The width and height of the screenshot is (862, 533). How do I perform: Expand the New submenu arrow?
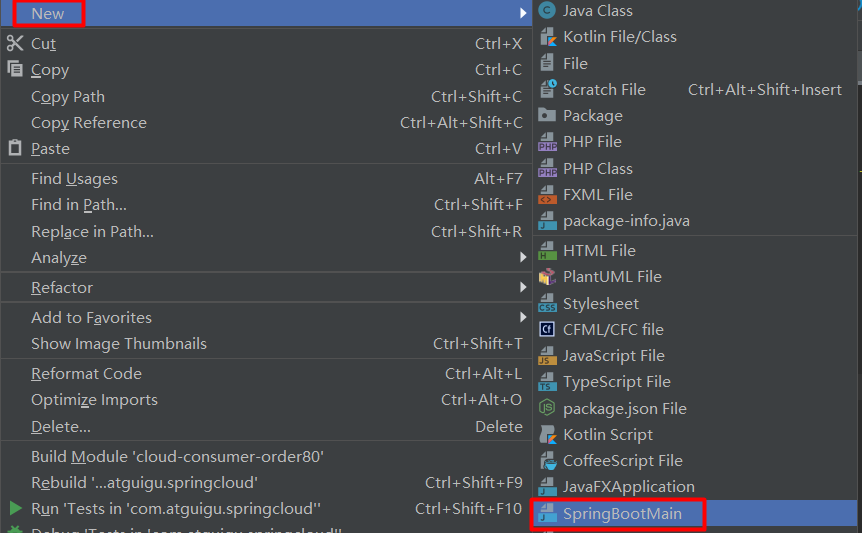tap(522, 13)
